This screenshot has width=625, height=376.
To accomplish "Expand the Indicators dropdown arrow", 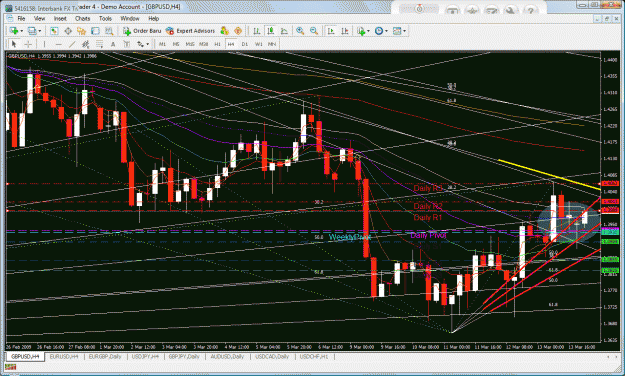I will pos(368,31).
